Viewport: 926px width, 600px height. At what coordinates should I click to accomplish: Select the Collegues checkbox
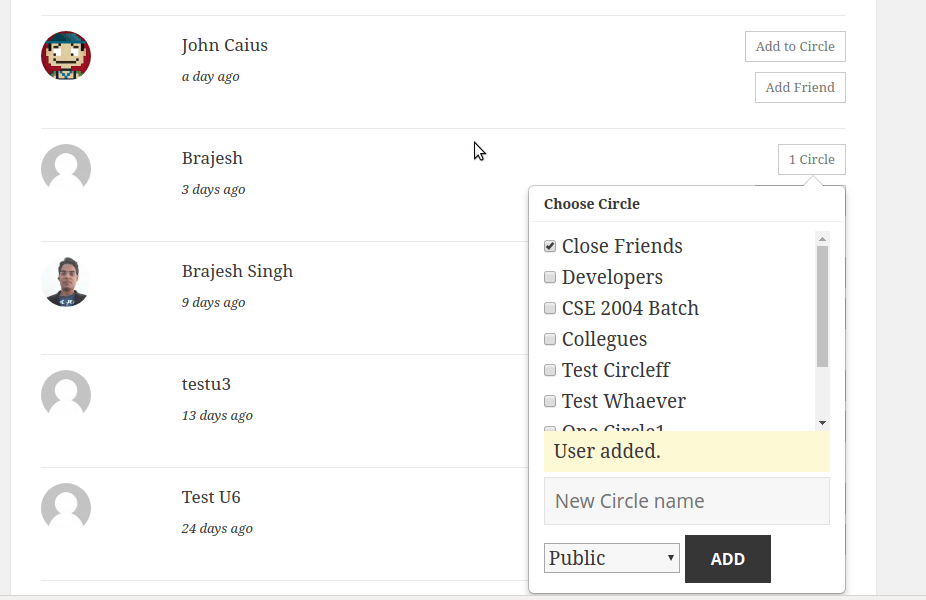pyautogui.click(x=549, y=338)
